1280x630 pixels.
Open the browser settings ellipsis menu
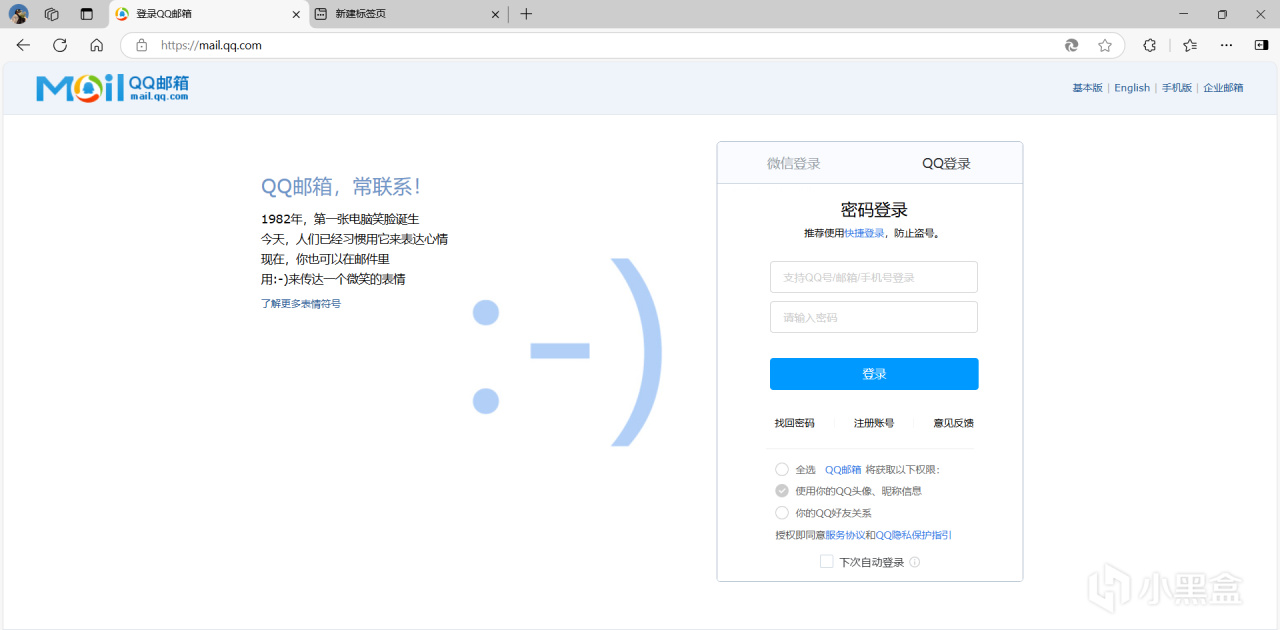click(x=1226, y=45)
